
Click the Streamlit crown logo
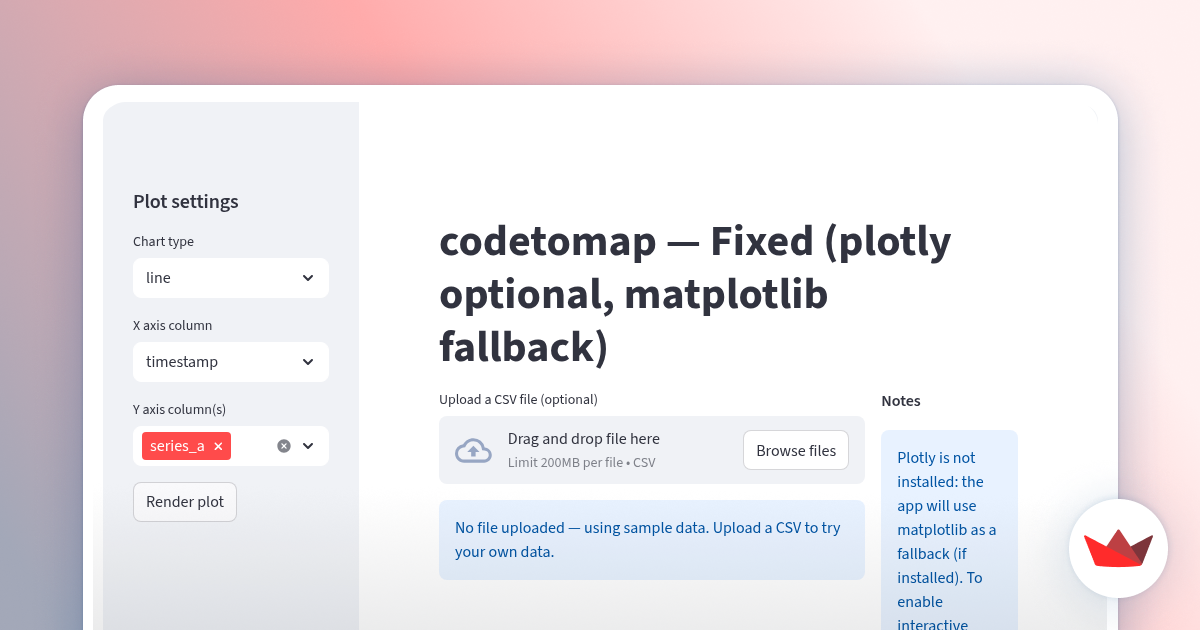click(x=1118, y=549)
